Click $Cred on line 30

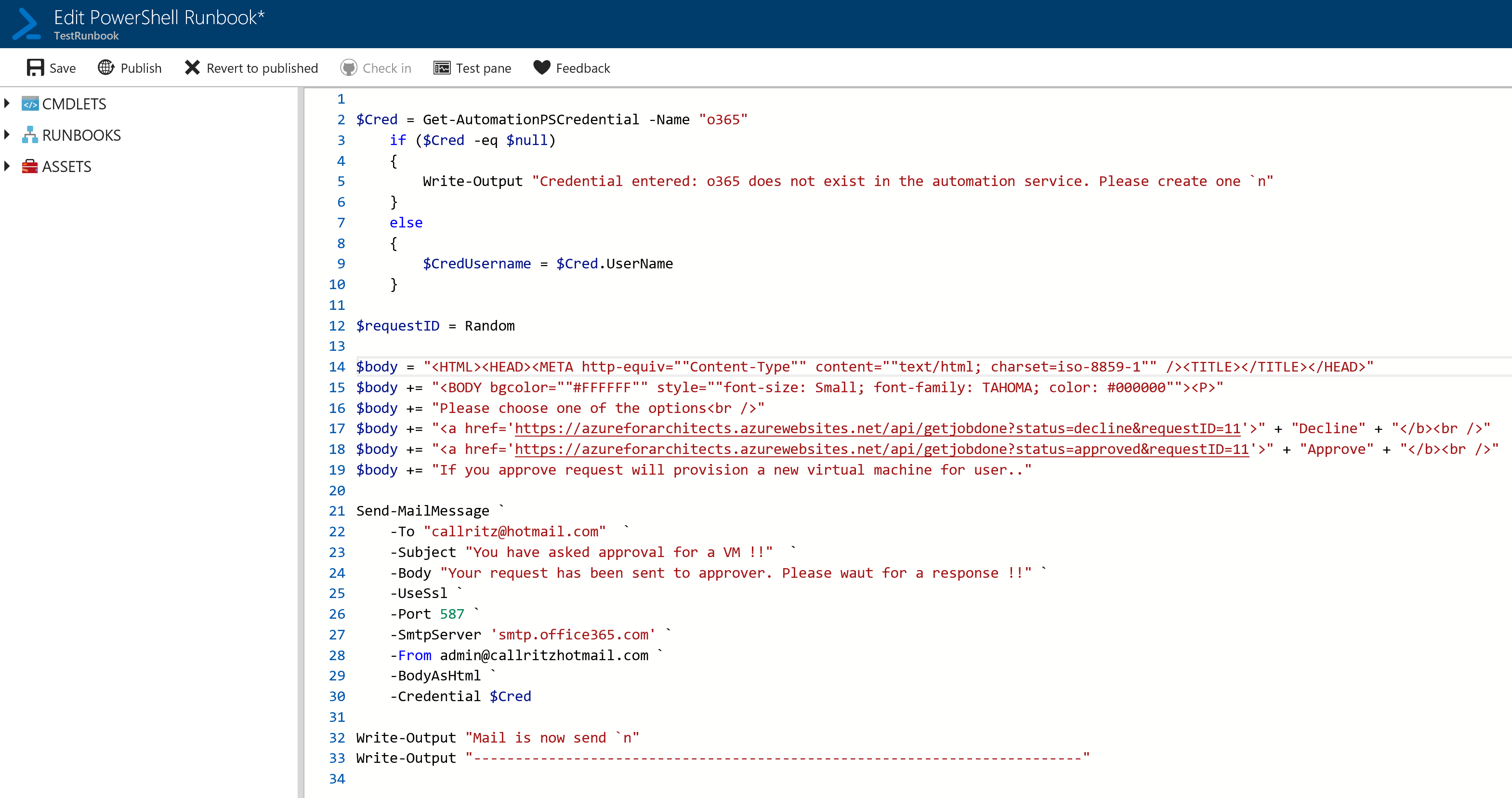pos(510,696)
